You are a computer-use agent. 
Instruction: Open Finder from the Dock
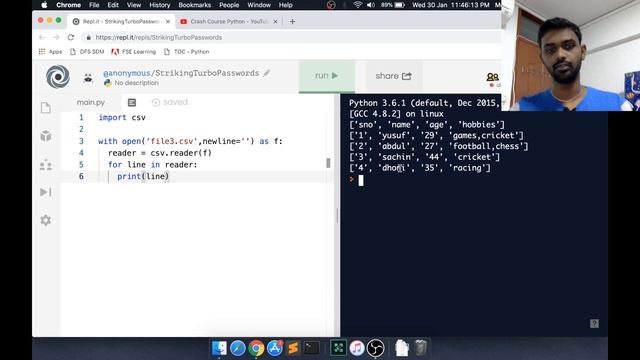[219, 348]
